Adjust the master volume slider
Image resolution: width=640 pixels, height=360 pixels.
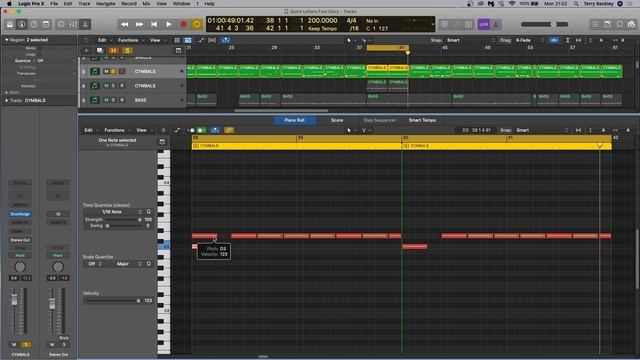[544, 24]
